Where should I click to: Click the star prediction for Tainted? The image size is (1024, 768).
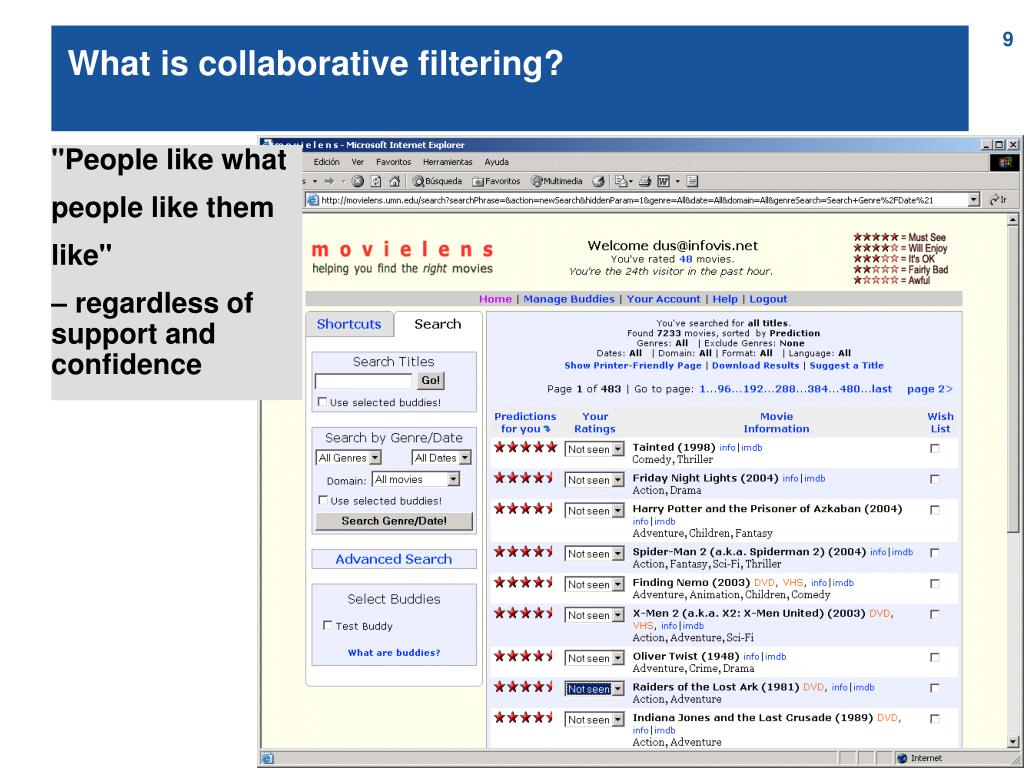pyautogui.click(x=525, y=447)
